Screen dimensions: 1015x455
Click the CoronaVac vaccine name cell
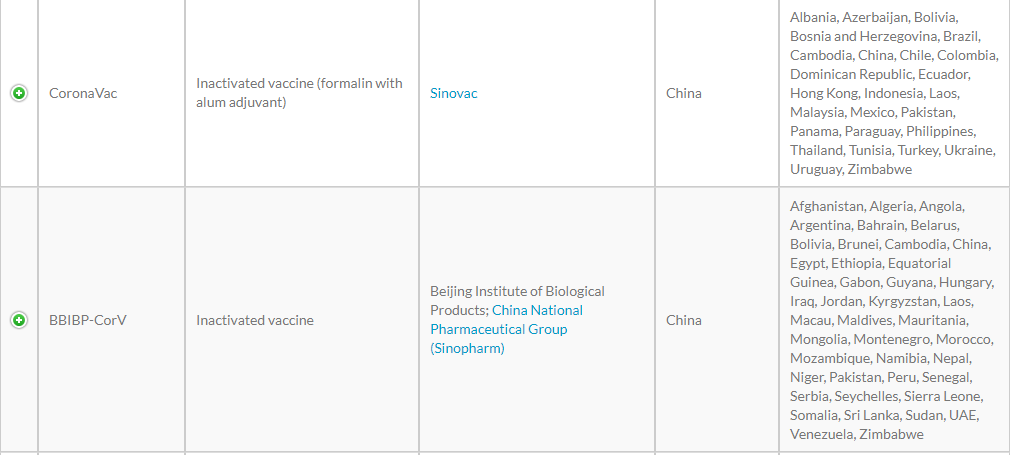pos(83,93)
